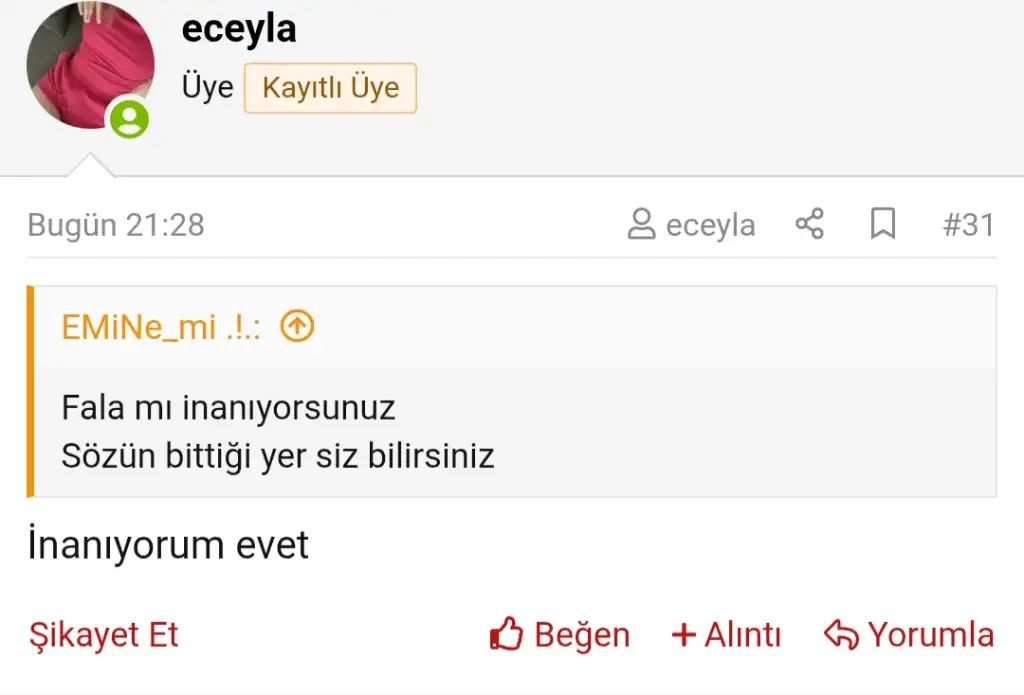Click the reply arrow icon beside Yorumla
Image resolution: width=1024 pixels, height=695 pixels.
pyautogui.click(x=841, y=635)
